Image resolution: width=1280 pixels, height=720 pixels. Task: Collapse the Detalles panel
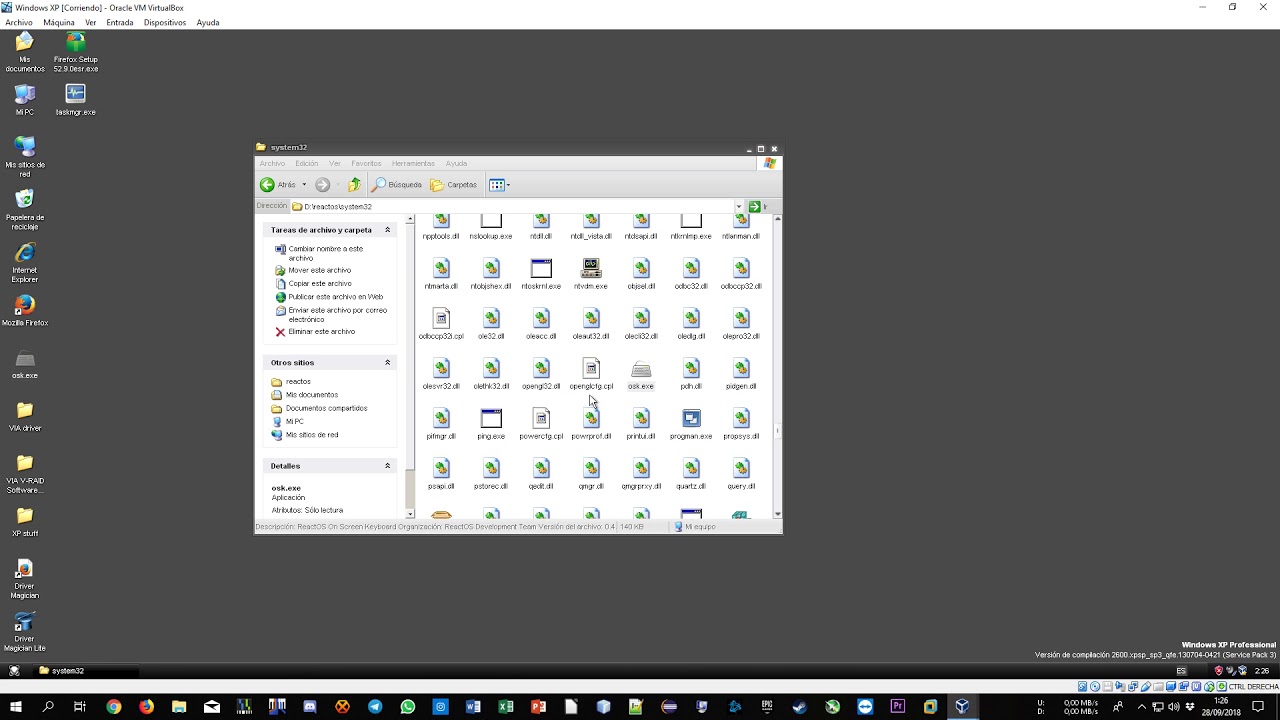click(388, 466)
